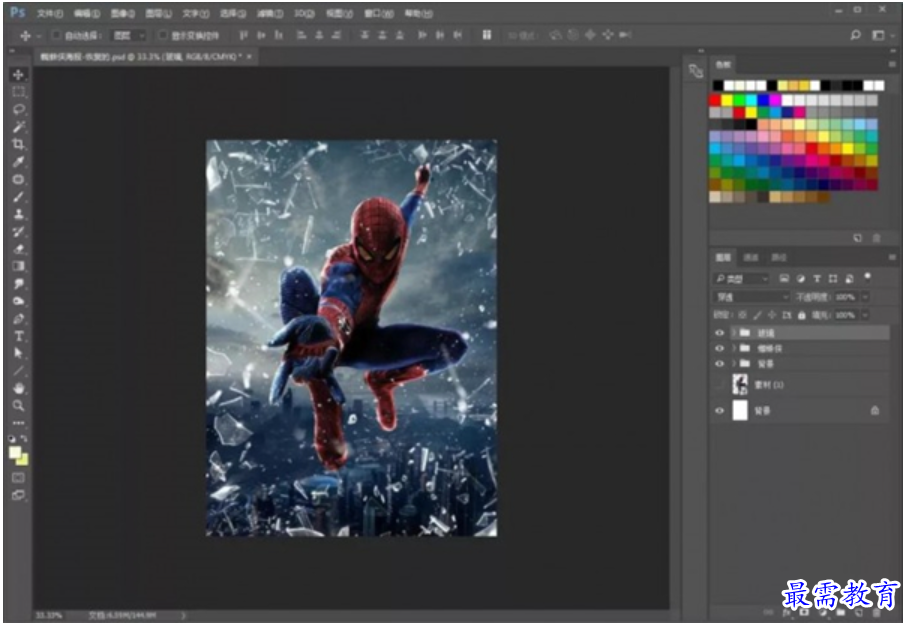Select the Path Selection tool
Screen dimensions: 906x626
(18, 353)
